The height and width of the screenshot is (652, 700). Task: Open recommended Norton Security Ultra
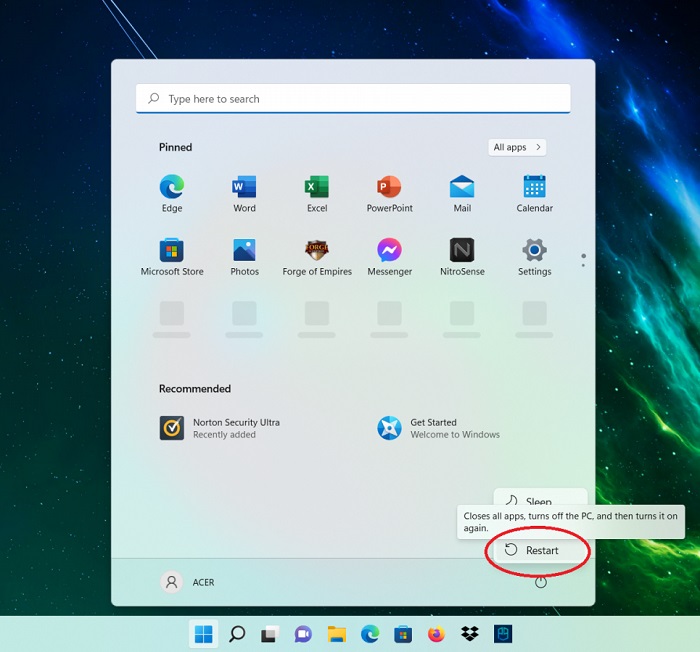[x=220, y=428]
